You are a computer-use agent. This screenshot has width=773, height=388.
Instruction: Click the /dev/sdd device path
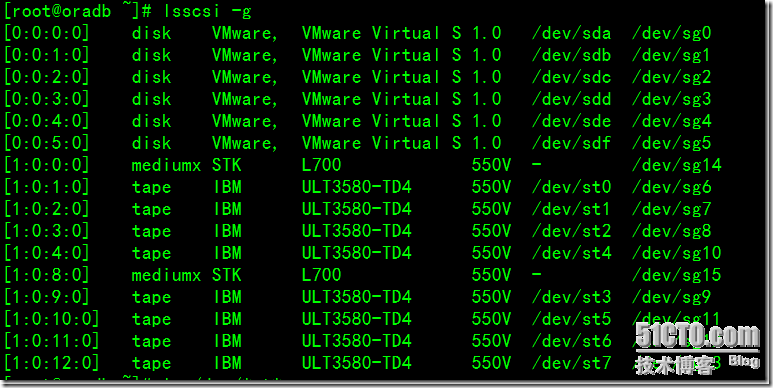(571, 99)
